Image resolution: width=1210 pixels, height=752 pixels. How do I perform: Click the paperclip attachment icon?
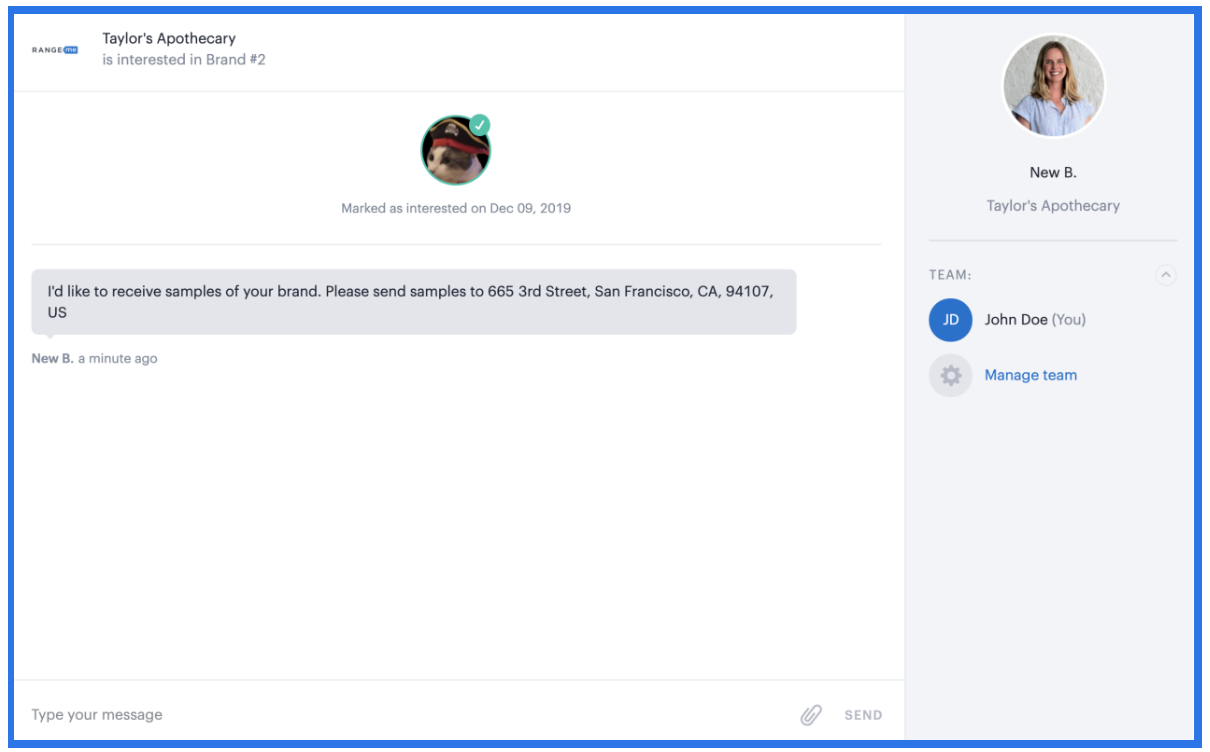pyautogui.click(x=811, y=715)
